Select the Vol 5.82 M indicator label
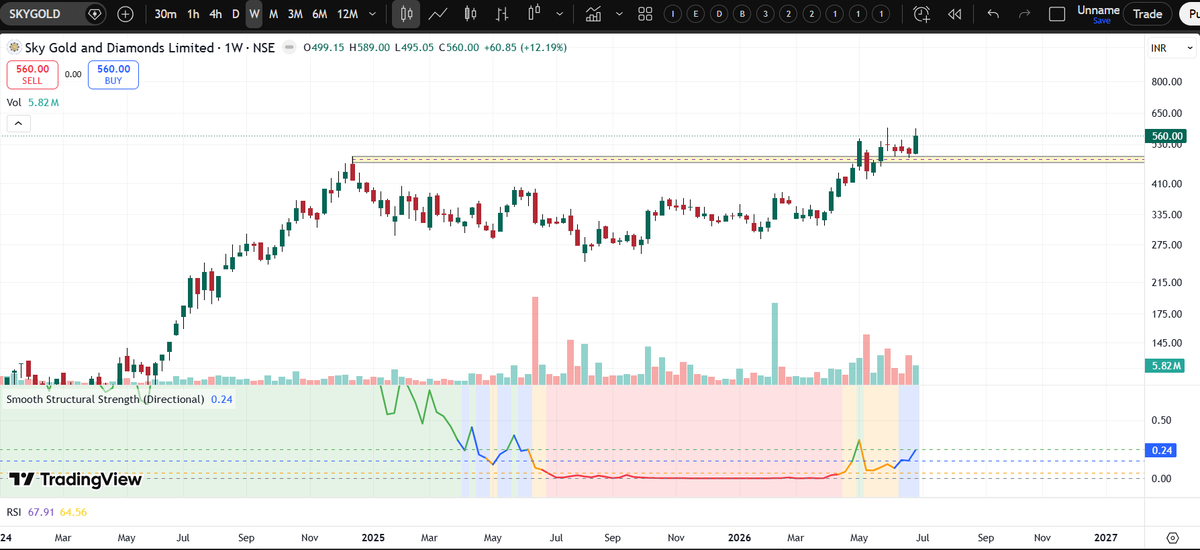The image size is (1200, 550). coord(33,103)
